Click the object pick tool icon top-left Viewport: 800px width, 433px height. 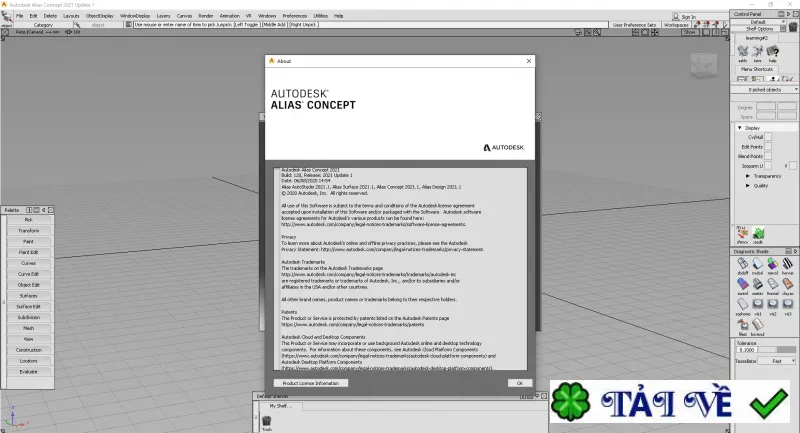pyautogui.click(x=6, y=18)
